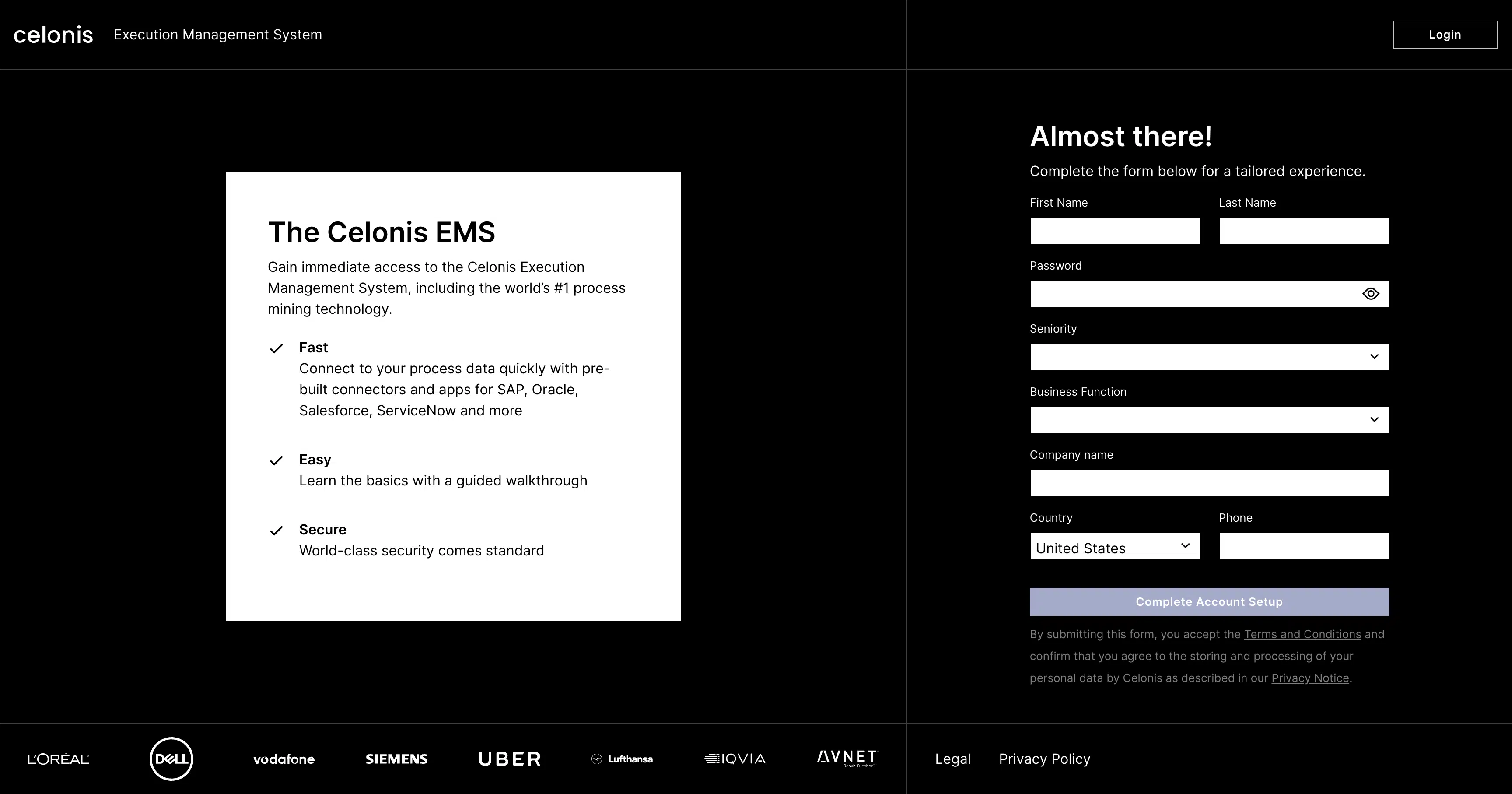This screenshot has height=794, width=1512.
Task: Click the Siemens logo
Action: pyautogui.click(x=397, y=759)
